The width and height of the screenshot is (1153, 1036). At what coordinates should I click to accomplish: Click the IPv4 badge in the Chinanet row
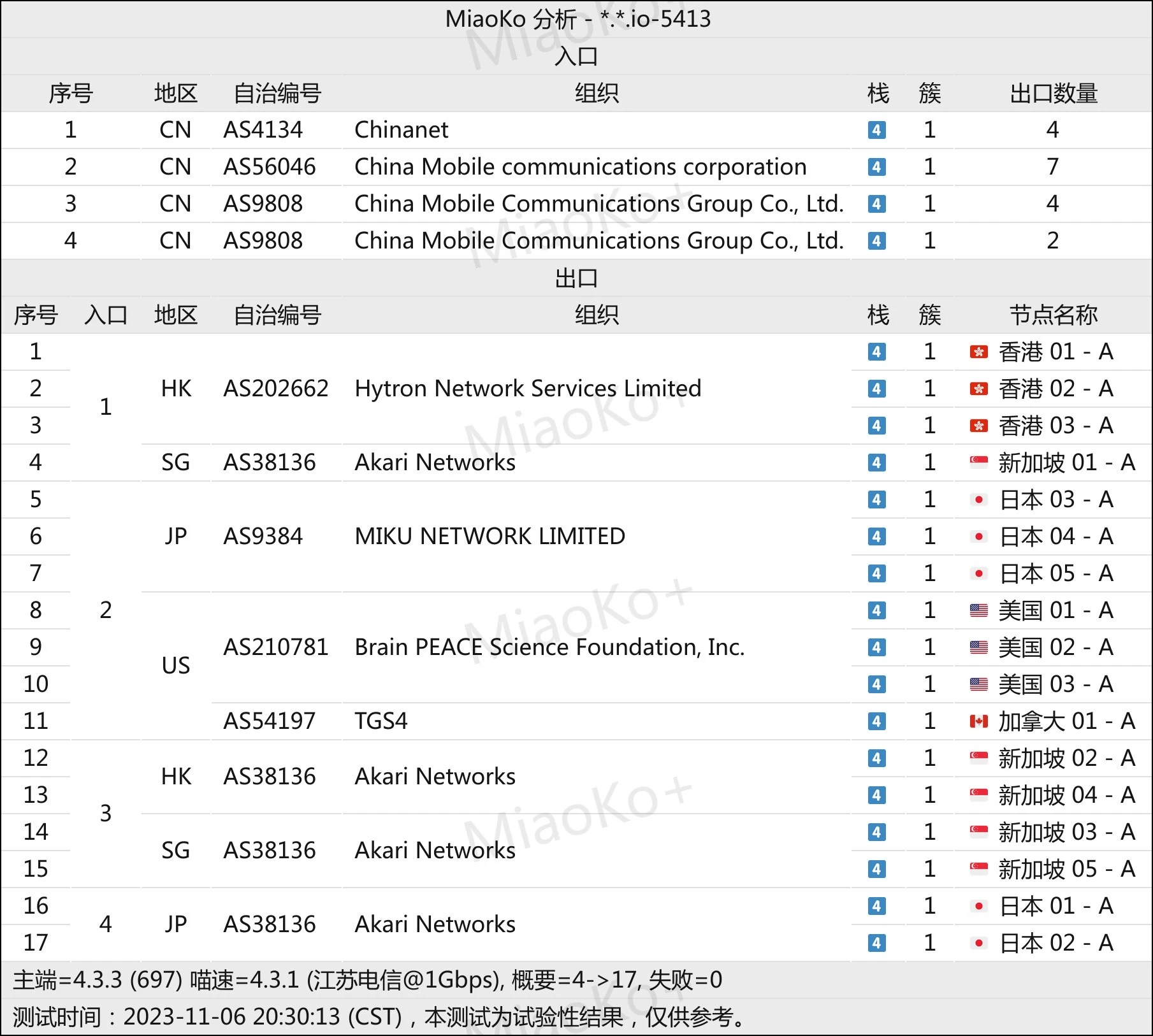coord(876,130)
